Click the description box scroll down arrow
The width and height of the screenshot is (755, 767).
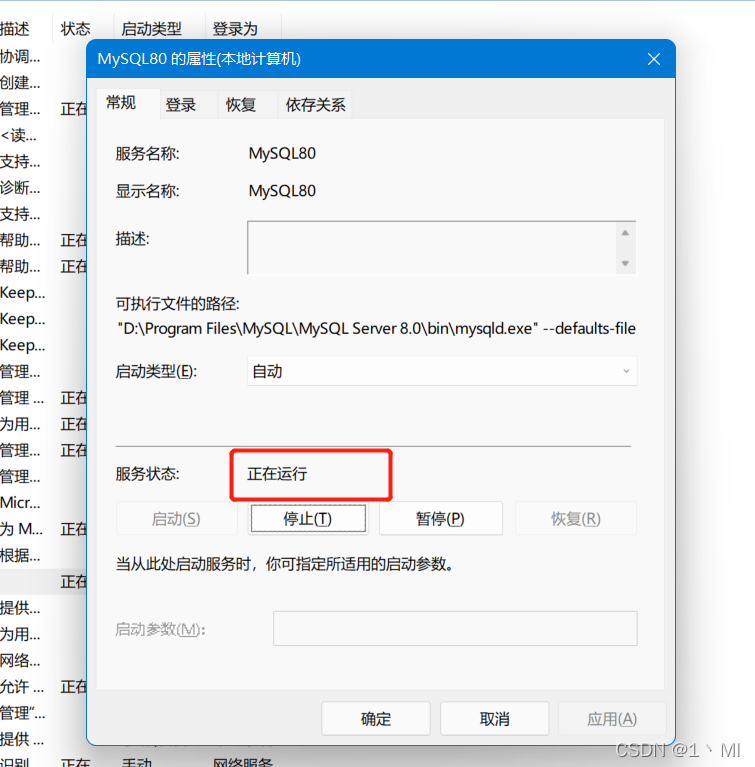click(x=625, y=263)
